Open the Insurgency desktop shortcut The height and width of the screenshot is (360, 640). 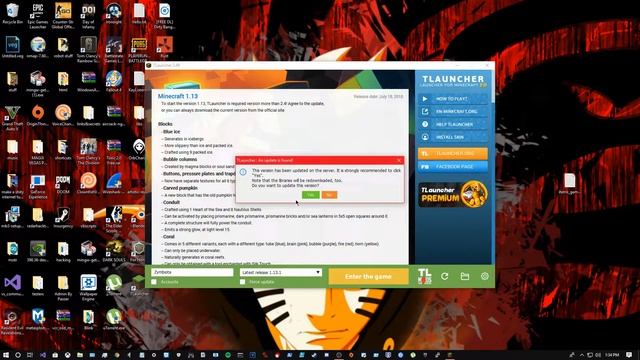coord(63,218)
